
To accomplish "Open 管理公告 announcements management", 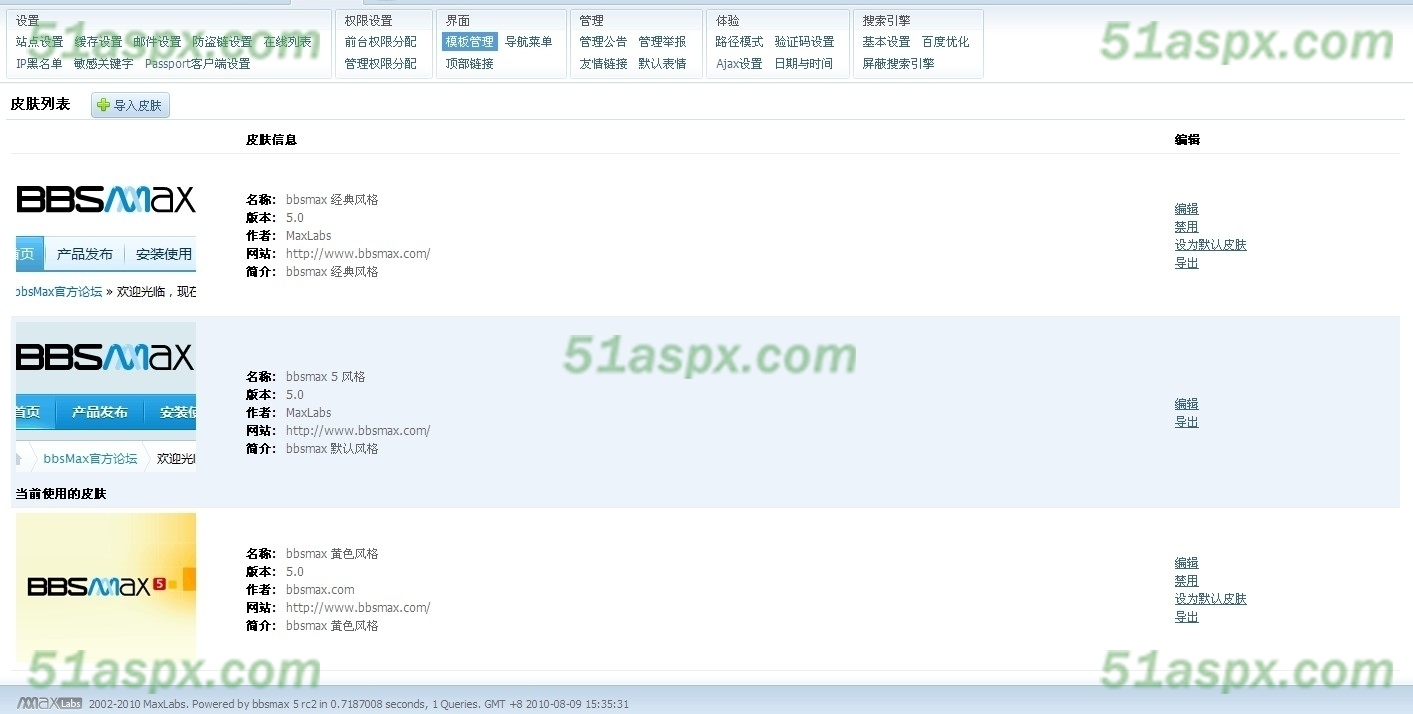I will [x=603, y=42].
